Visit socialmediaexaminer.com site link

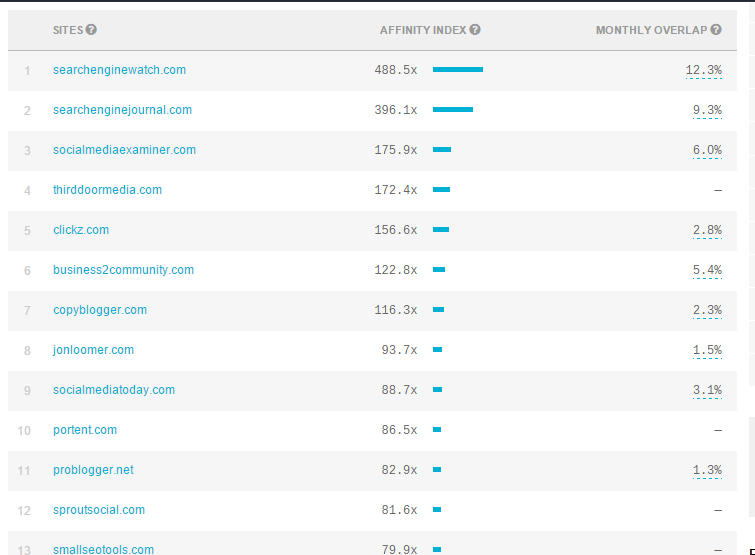pyautogui.click(x=124, y=150)
